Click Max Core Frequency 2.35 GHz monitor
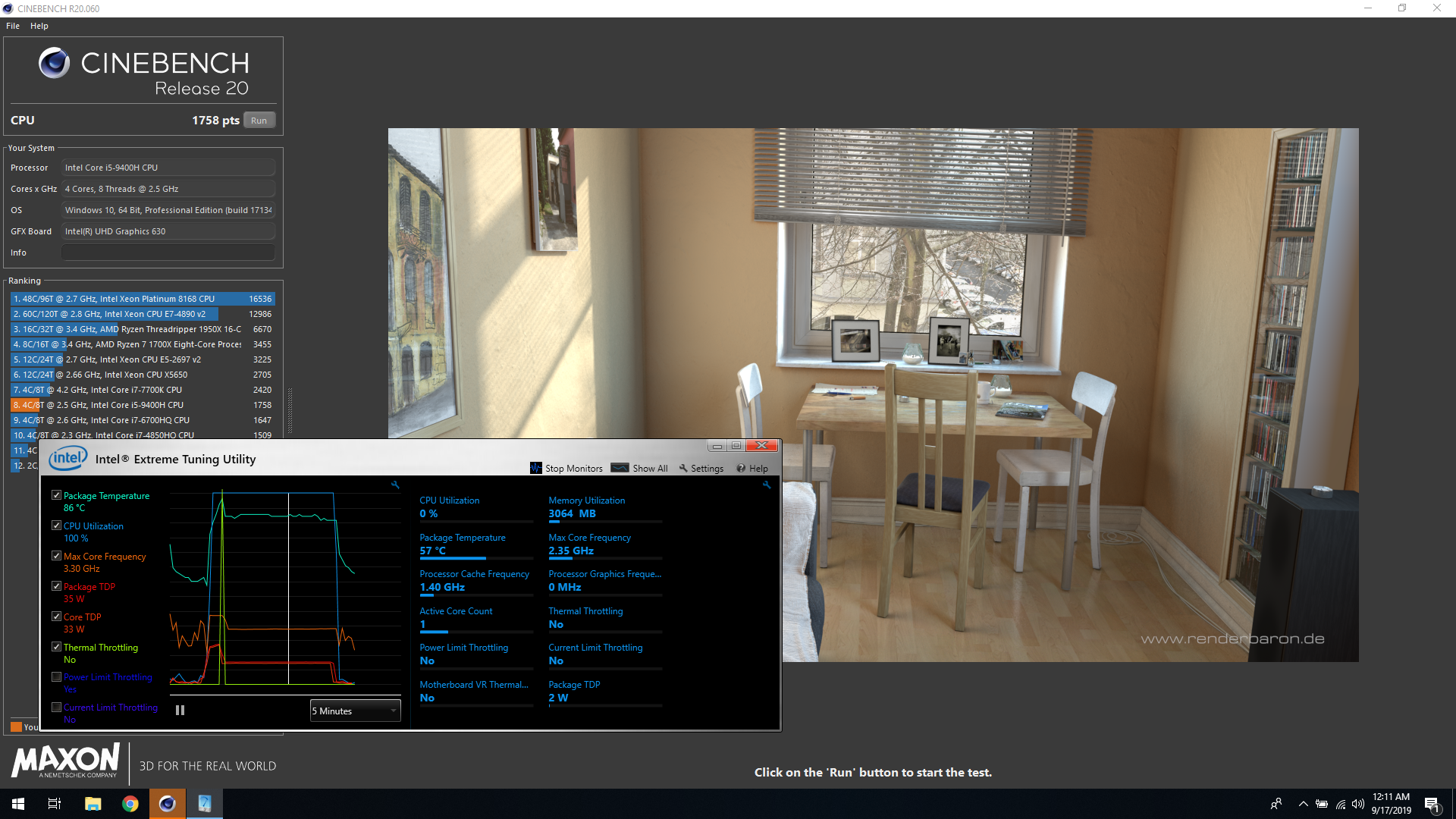Screen dimensions: 1456x819 (x=571, y=551)
